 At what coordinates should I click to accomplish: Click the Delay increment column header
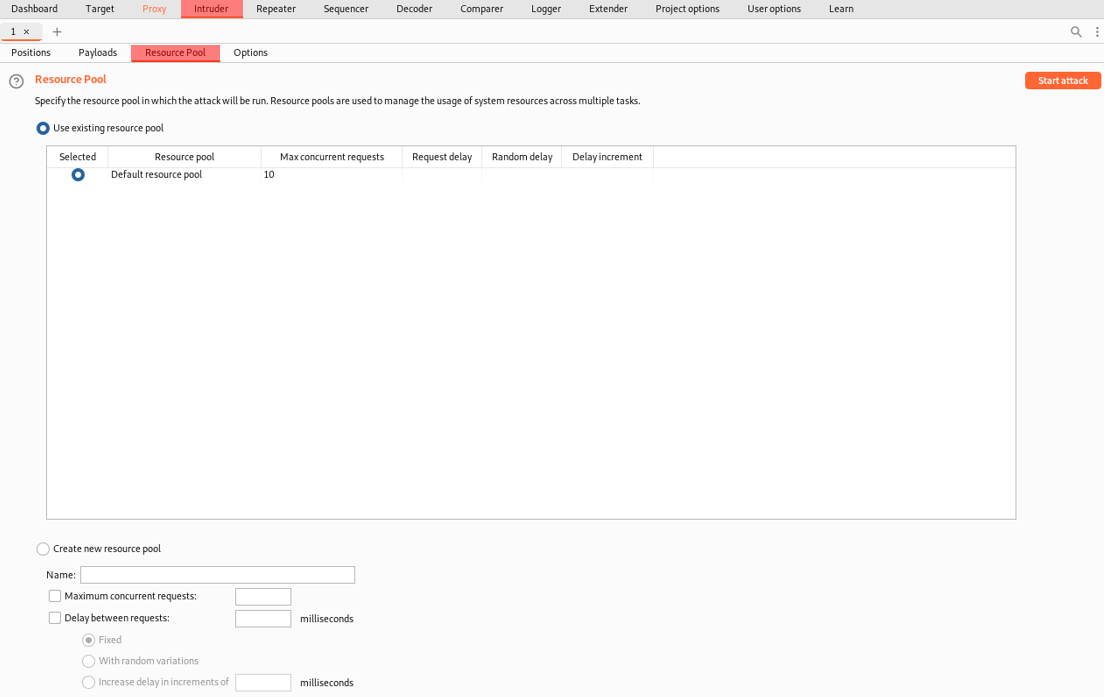[x=607, y=156]
